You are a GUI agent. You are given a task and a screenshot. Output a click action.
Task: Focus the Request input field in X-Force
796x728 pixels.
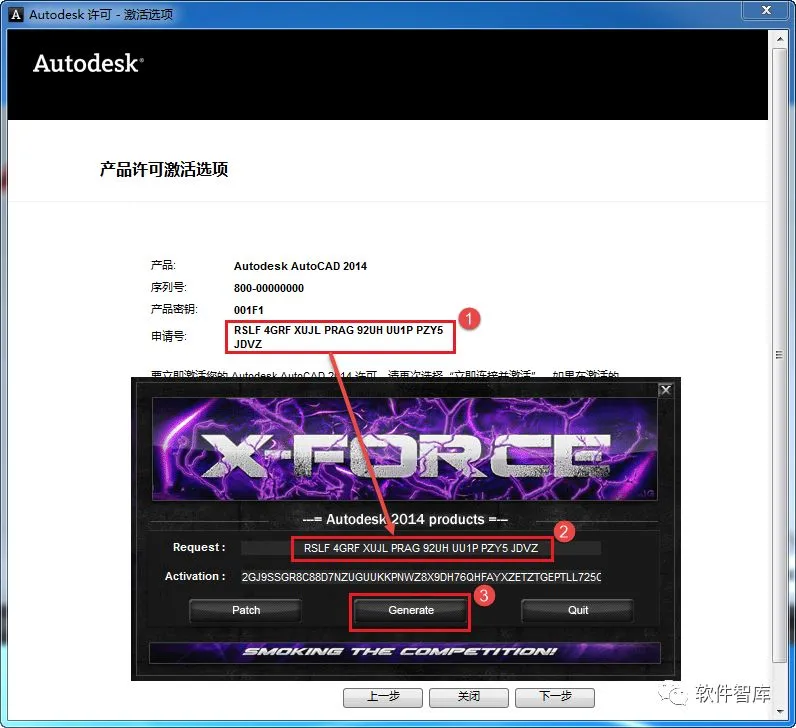point(421,548)
